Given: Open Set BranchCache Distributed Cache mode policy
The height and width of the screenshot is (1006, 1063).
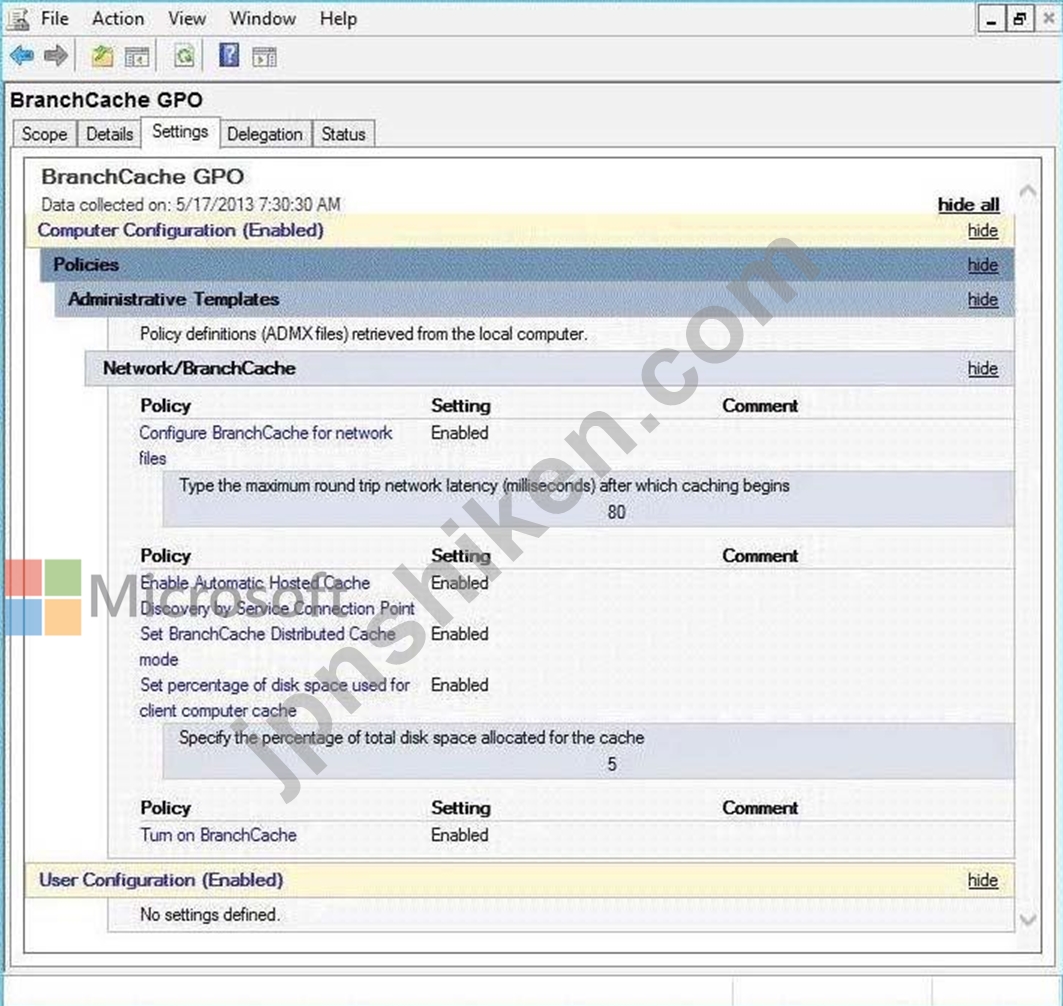Looking at the screenshot, I should click(267, 647).
